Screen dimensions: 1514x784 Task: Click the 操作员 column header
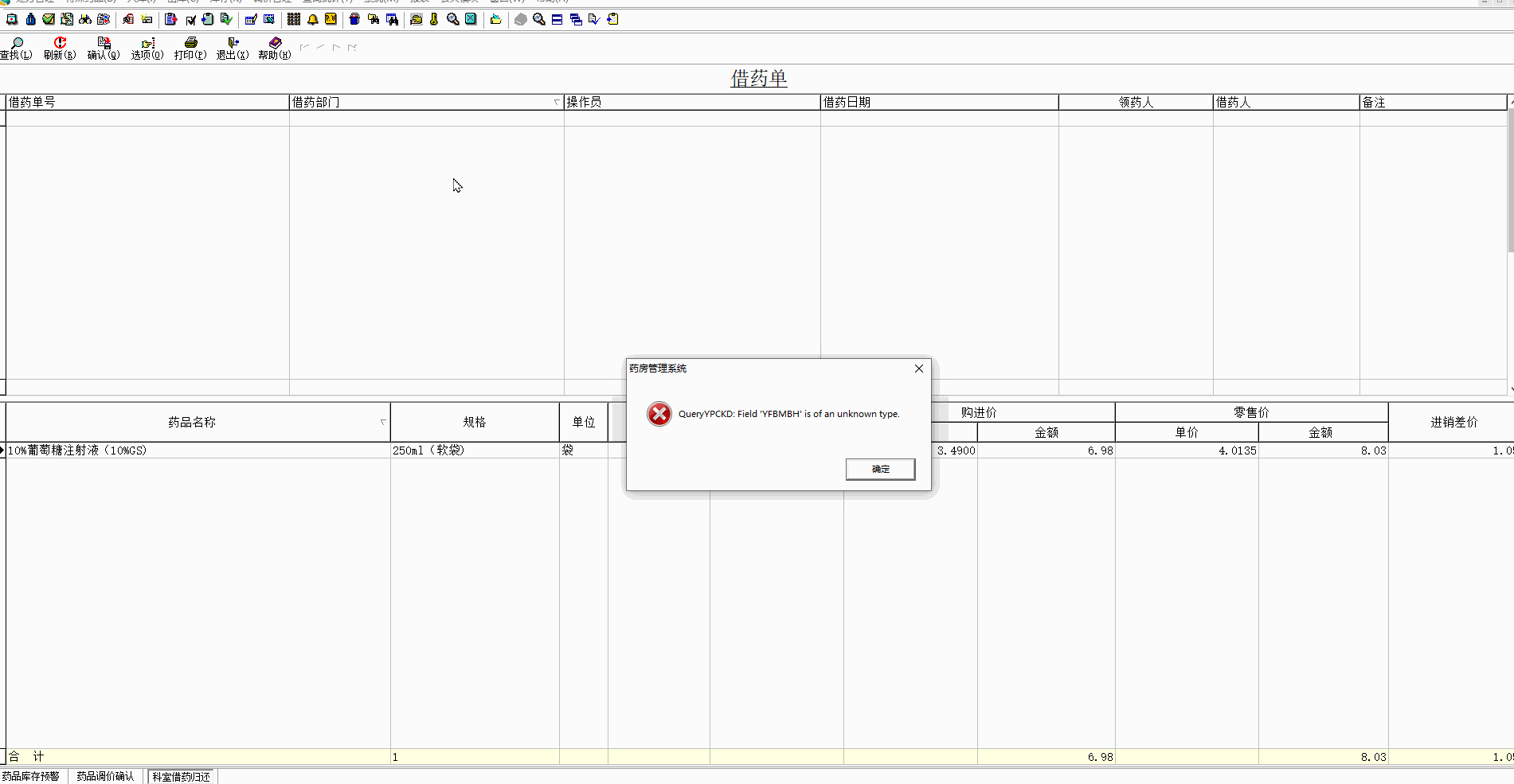[x=692, y=102]
